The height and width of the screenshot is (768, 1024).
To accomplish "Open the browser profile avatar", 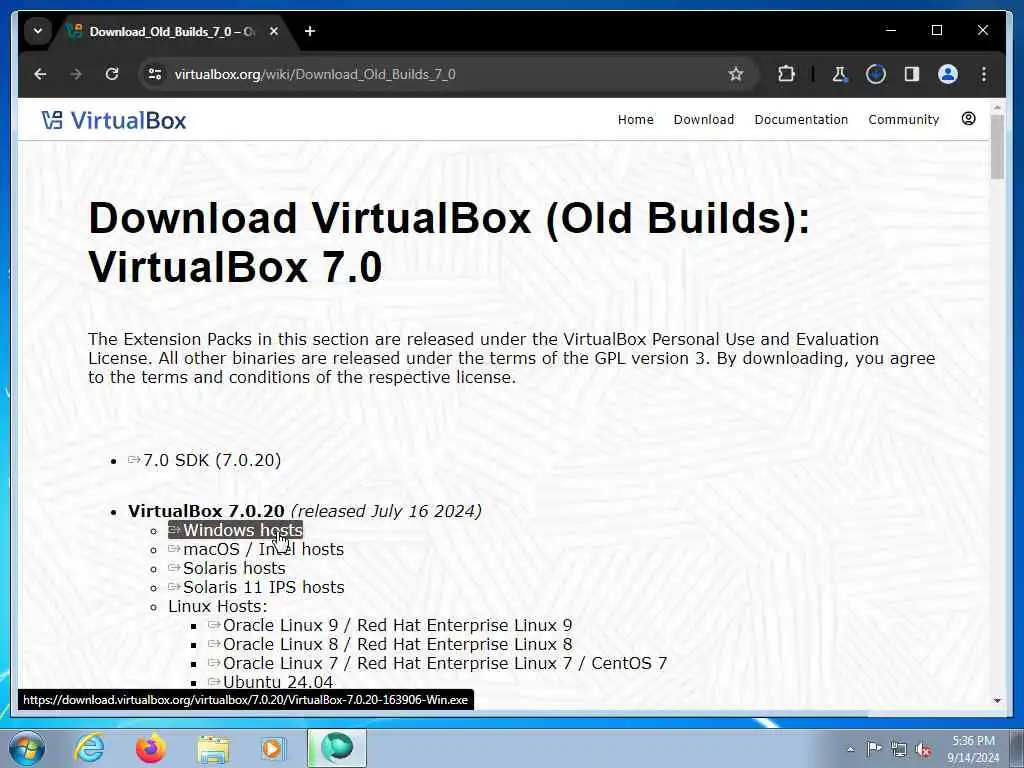I will coord(948,74).
